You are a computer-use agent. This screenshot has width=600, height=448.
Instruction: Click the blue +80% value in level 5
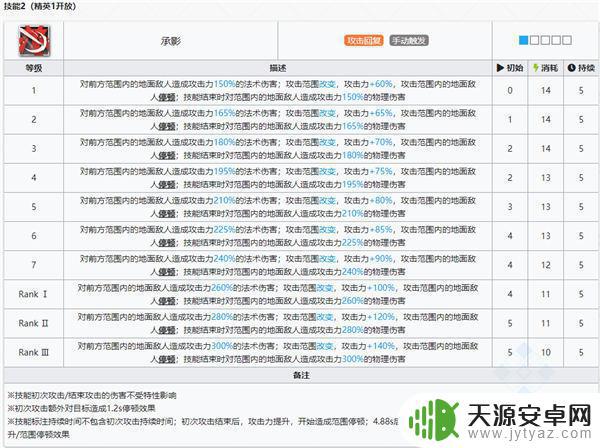[x=381, y=200]
